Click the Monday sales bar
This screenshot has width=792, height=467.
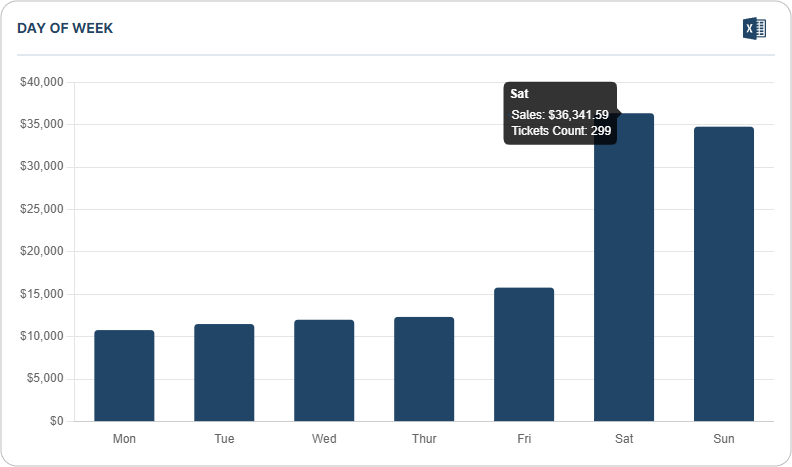pyautogui.click(x=124, y=375)
